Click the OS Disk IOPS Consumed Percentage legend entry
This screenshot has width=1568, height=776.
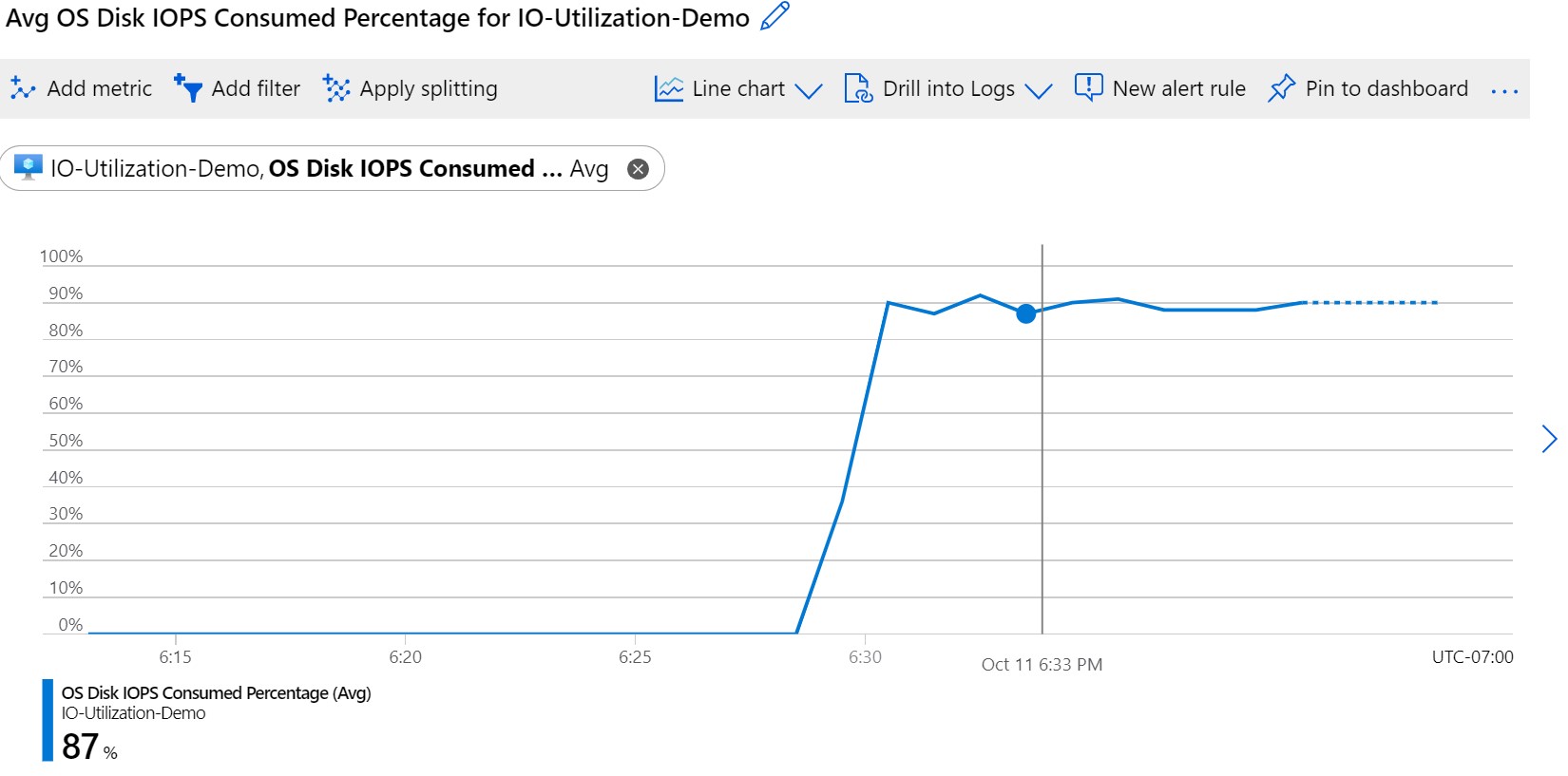(216, 693)
